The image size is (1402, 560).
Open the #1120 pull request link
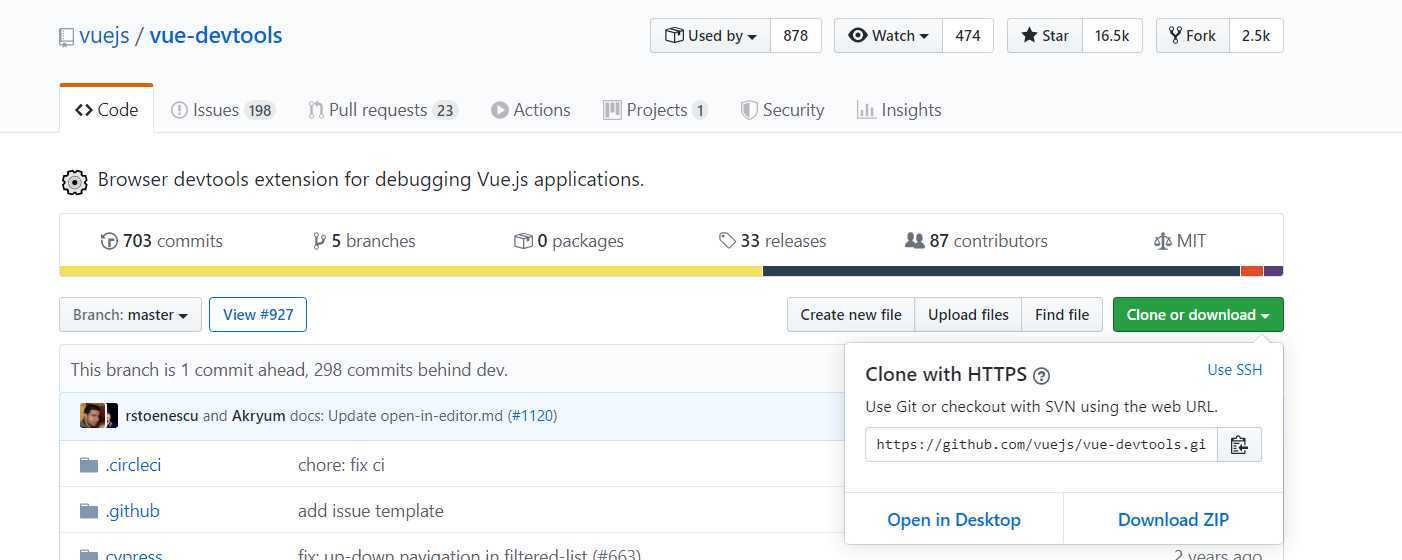click(533, 416)
